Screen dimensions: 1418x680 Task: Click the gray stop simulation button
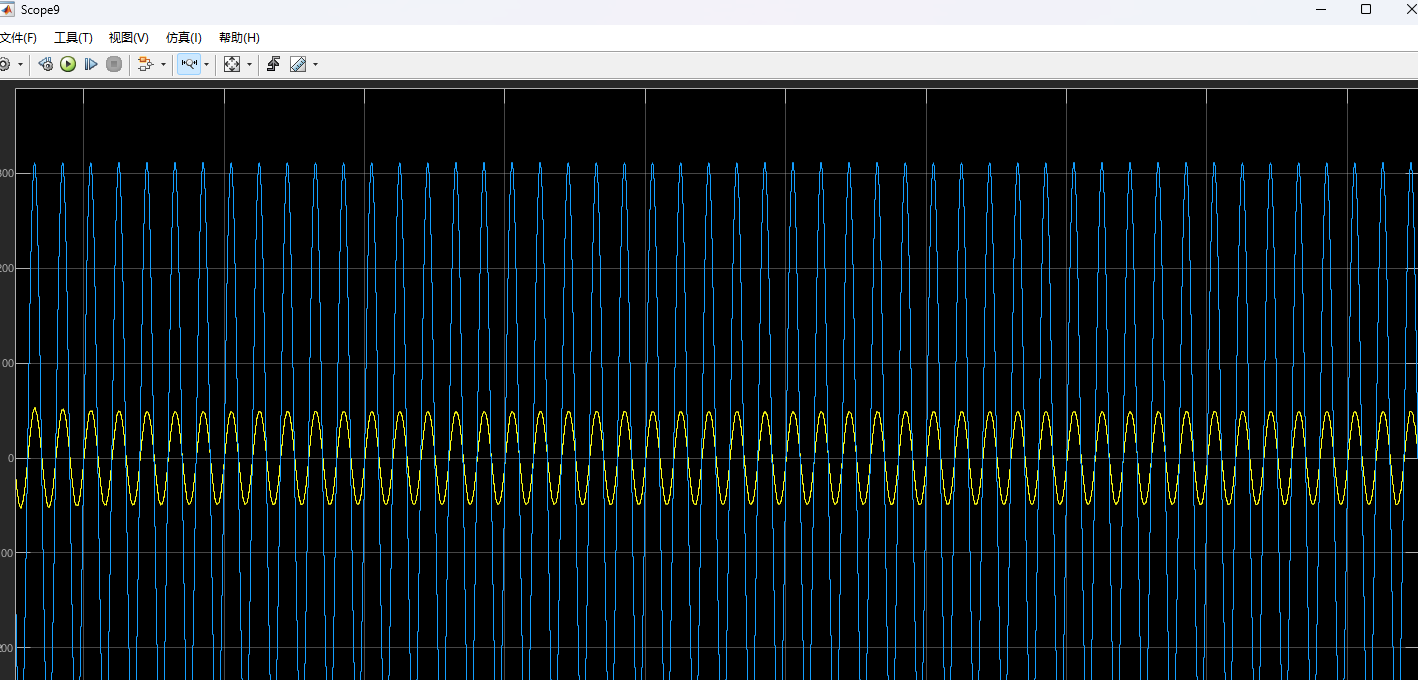(x=114, y=64)
